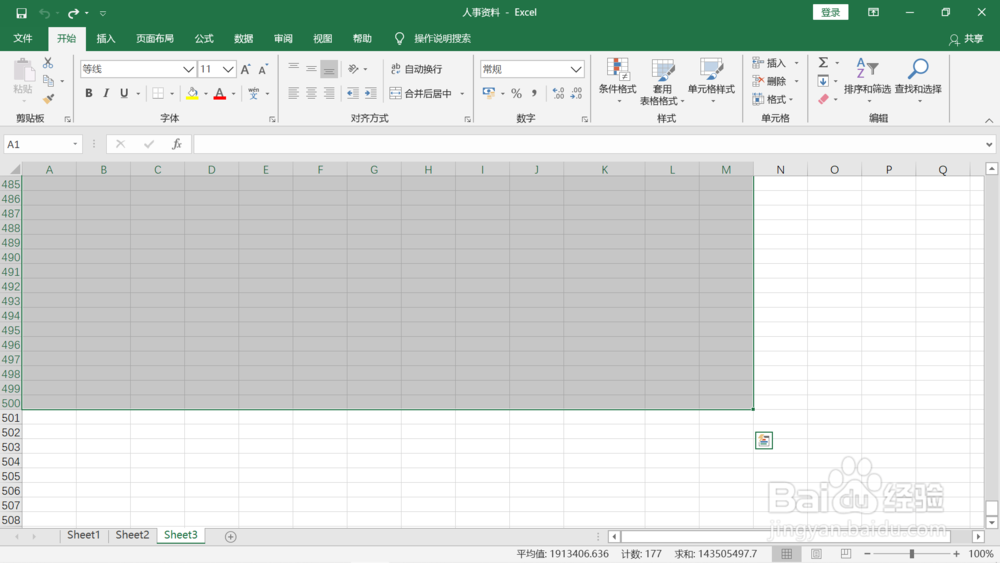Increase cell indent

371,94
